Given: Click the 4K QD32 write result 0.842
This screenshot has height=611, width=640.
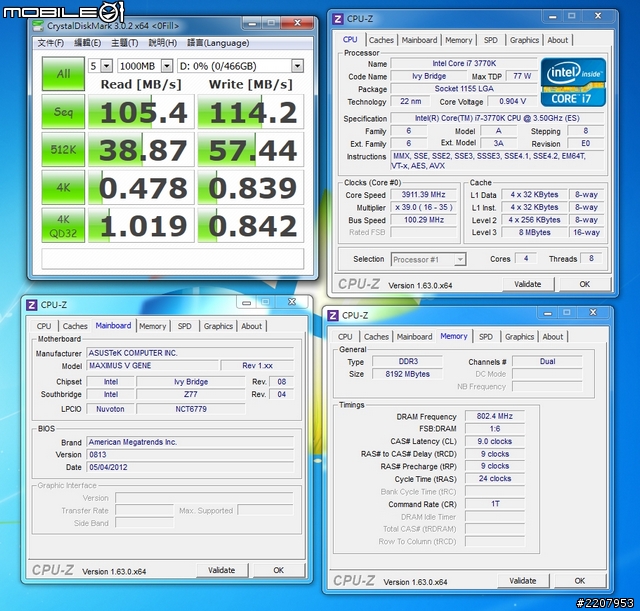Looking at the screenshot, I should tap(251, 225).
